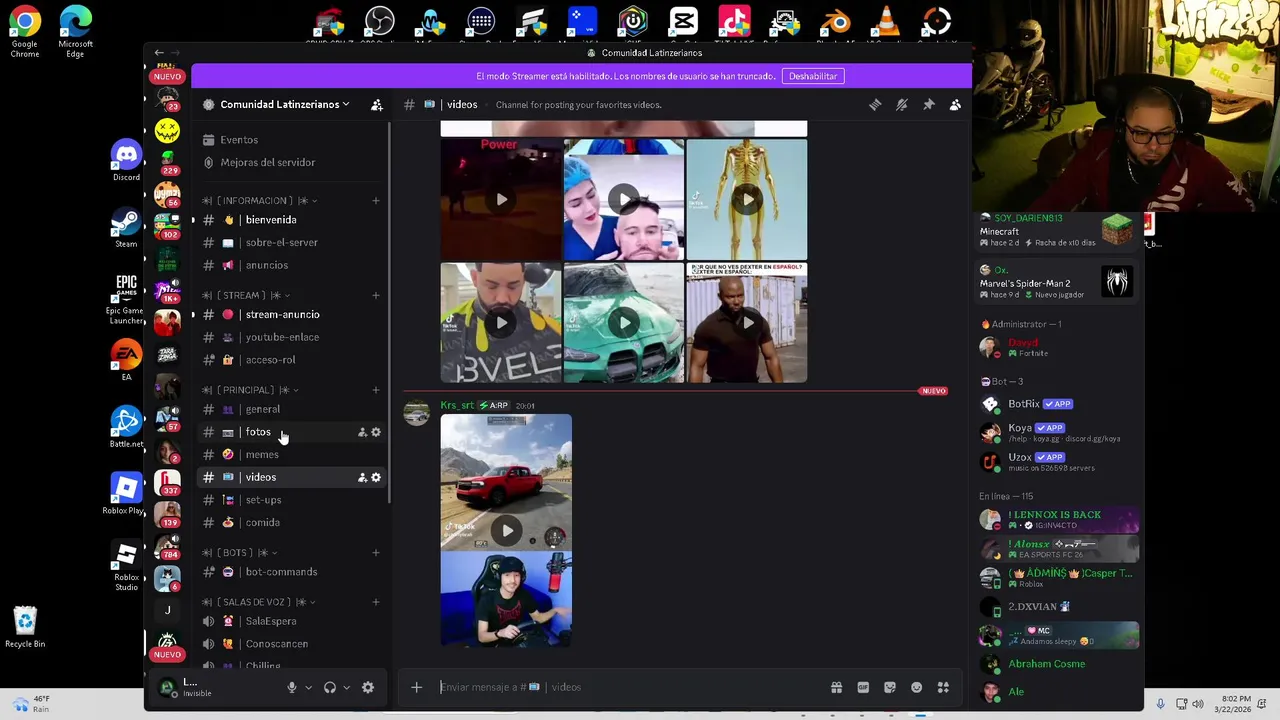Switch to the general channel
Viewport: 1280px width, 720px height.
pyautogui.click(x=290, y=409)
